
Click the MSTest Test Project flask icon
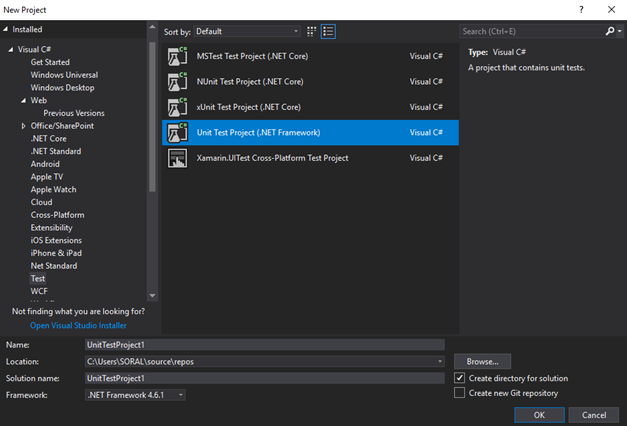point(177,56)
